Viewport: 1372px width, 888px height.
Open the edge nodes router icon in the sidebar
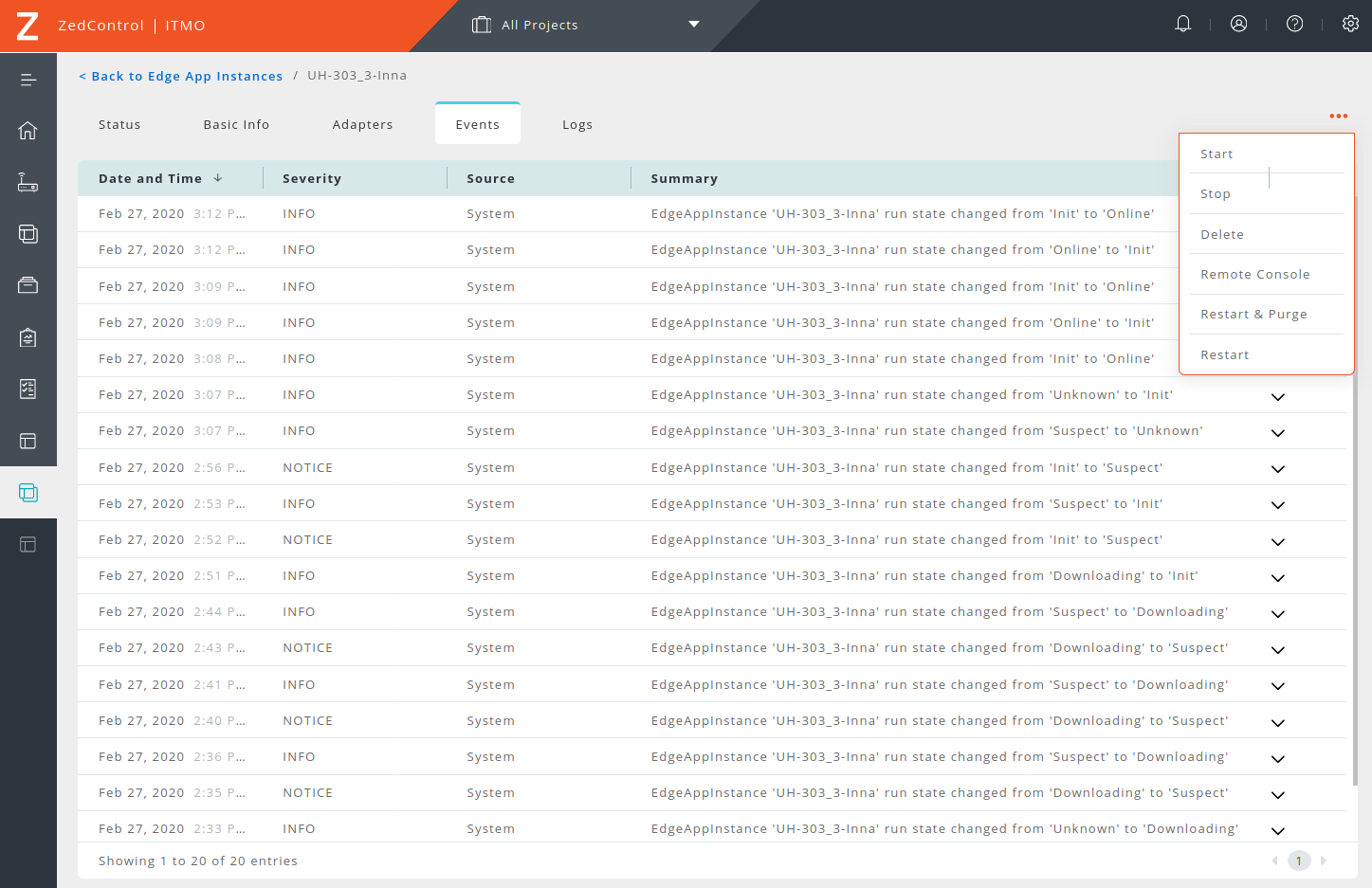tap(28, 182)
